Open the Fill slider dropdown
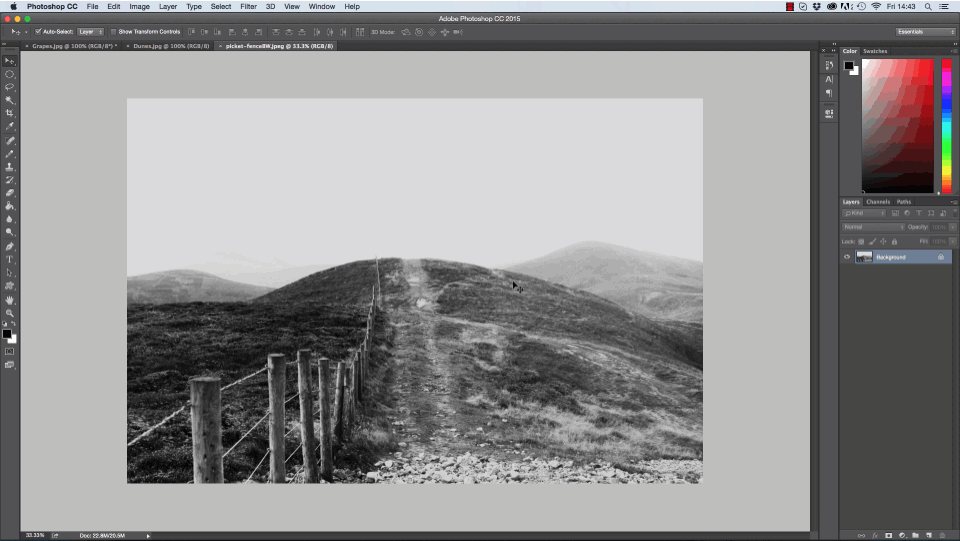 pos(953,242)
